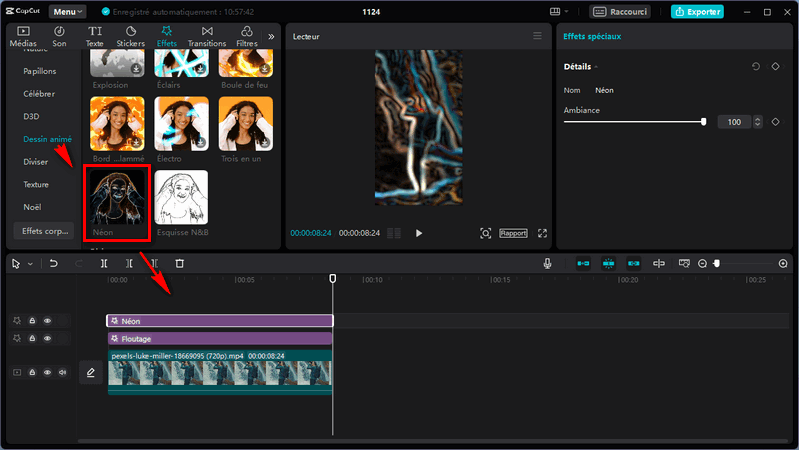Click the Ambiance slider handle

coord(704,122)
